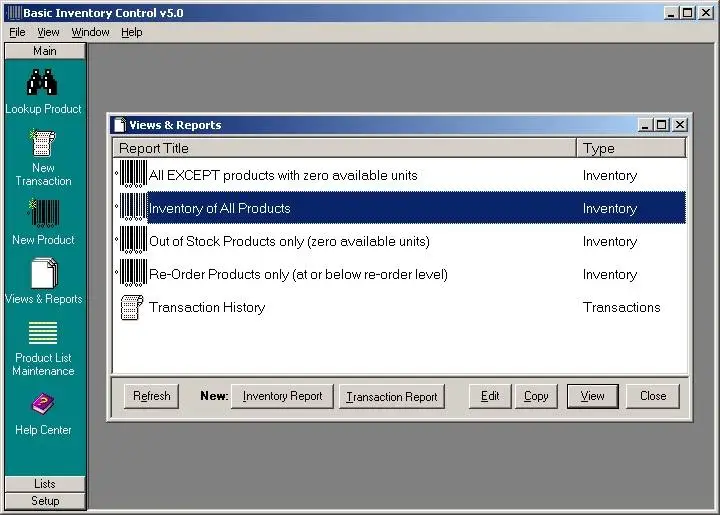The width and height of the screenshot is (720, 515).
Task: Open the Help Center book icon
Action: point(43,404)
